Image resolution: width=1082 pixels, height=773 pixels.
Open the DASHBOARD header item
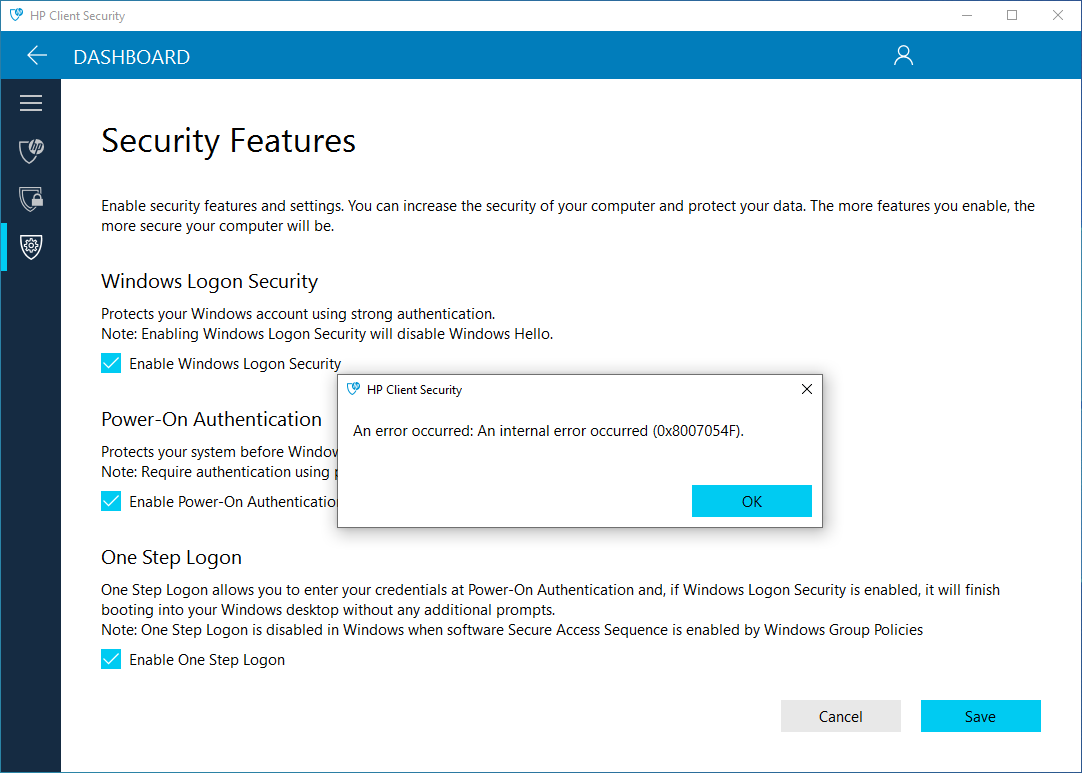pyautogui.click(x=131, y=57)
